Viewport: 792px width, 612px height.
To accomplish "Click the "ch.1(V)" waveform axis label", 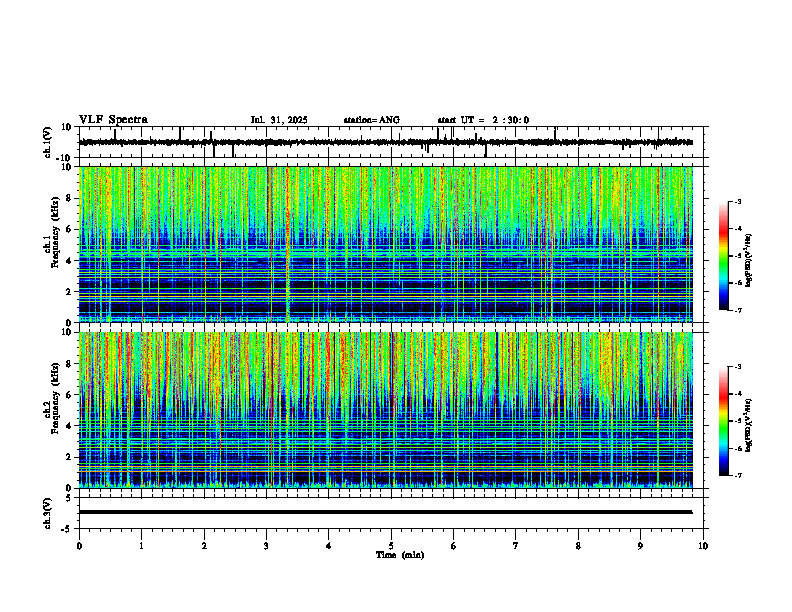I will (x=48, y=142).
